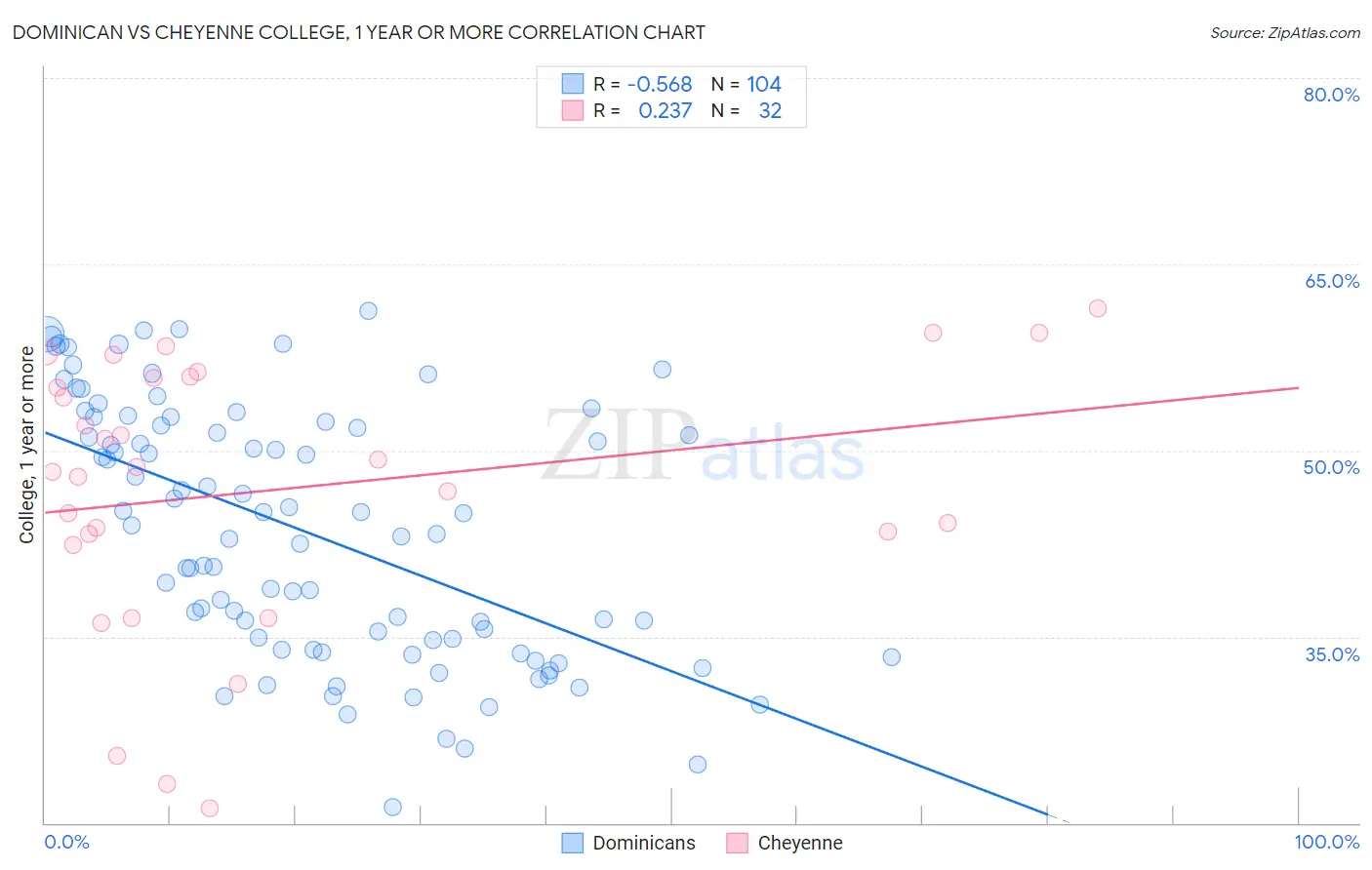1372x870 pixels.
Task: Click the ZIPatlas watermark in chart center
Action: click(x=703, y=448)
